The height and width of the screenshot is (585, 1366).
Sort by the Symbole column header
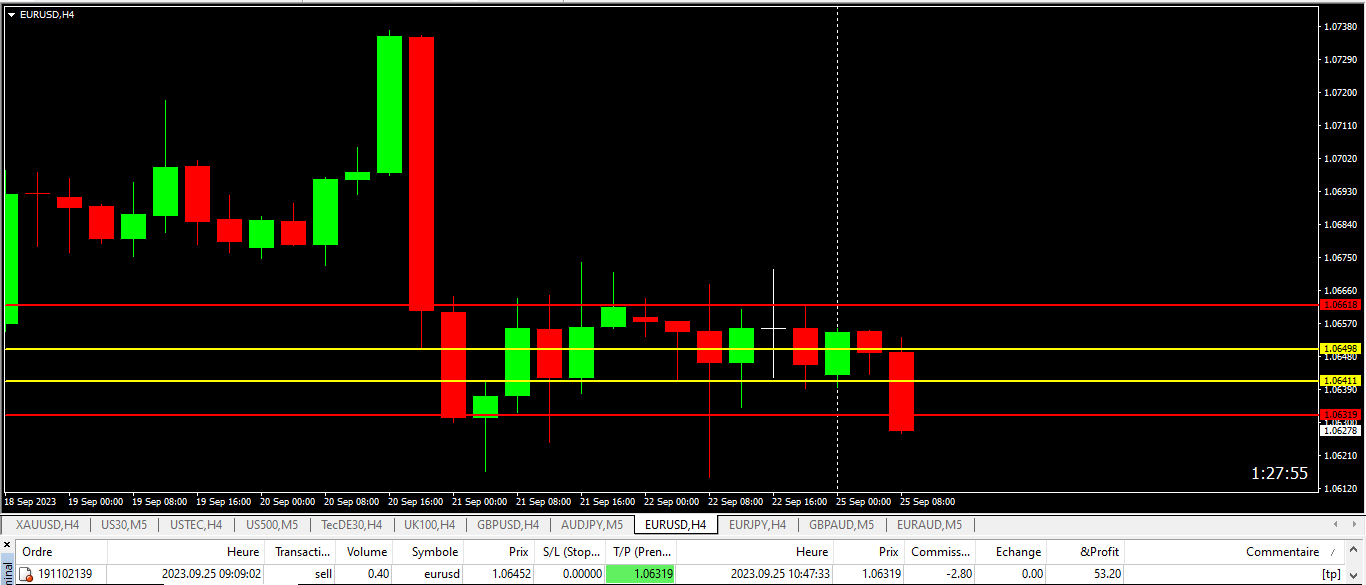click(x=430, y=551)
